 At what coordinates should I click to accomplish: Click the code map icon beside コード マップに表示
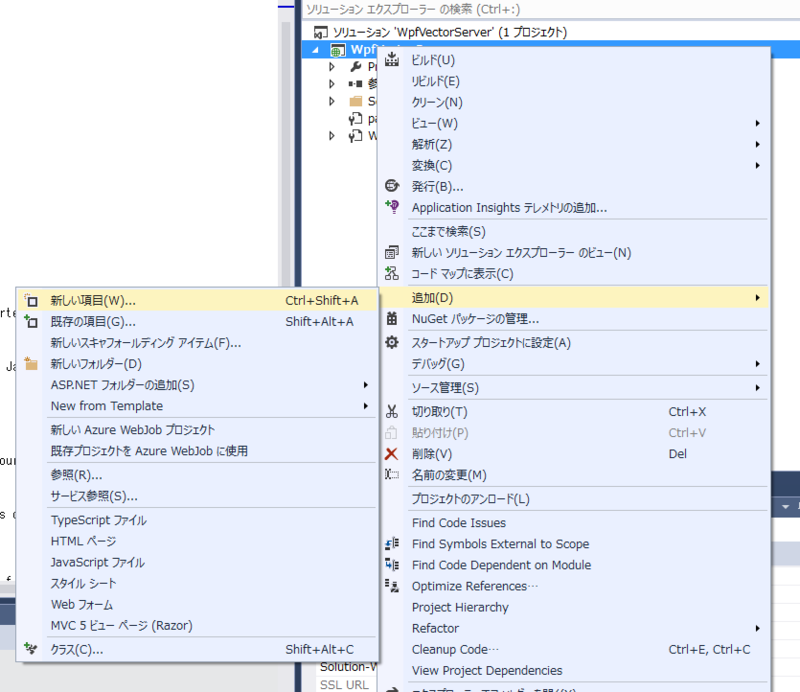coord(392,274)
